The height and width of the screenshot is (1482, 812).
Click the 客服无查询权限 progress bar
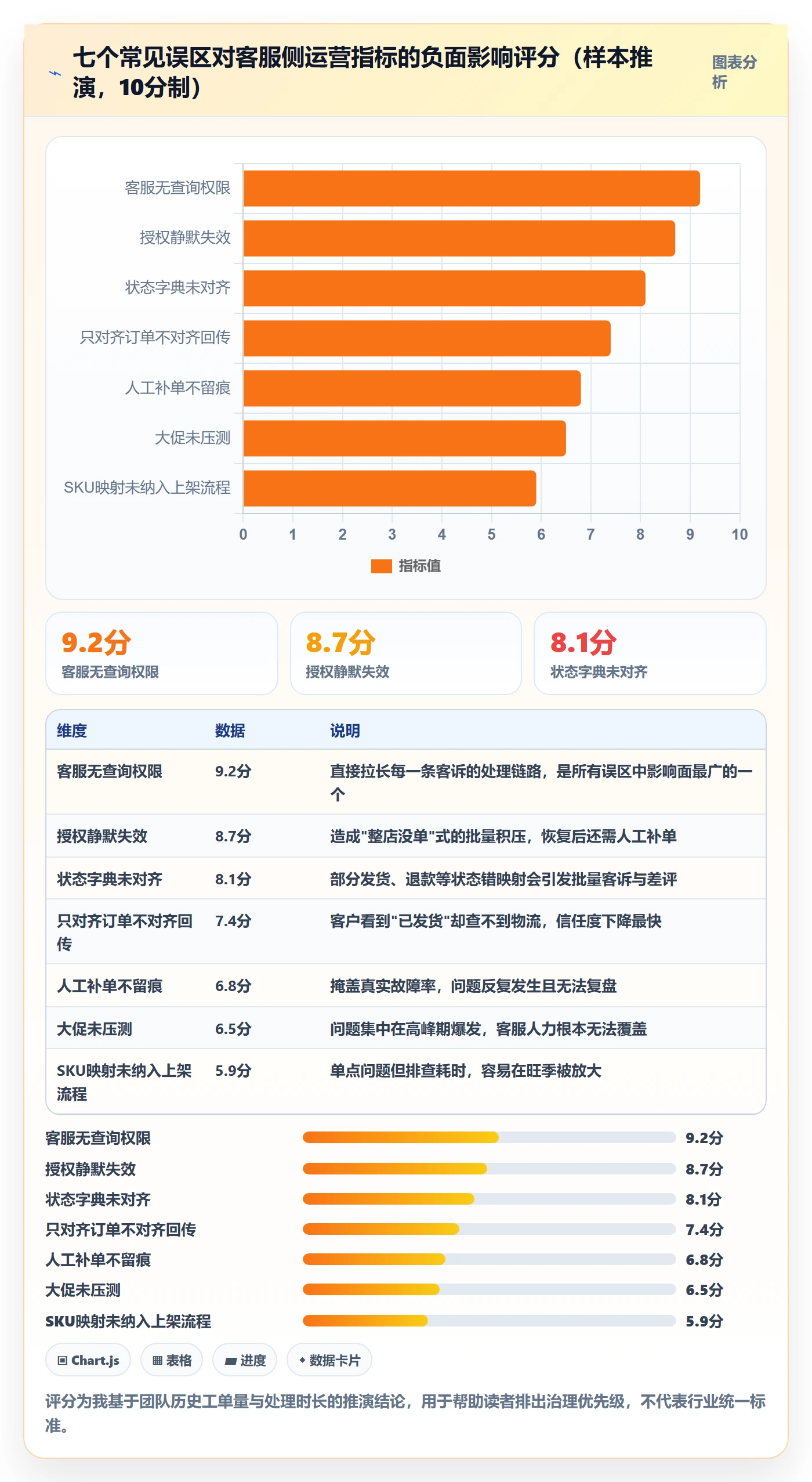[489, 1137]
